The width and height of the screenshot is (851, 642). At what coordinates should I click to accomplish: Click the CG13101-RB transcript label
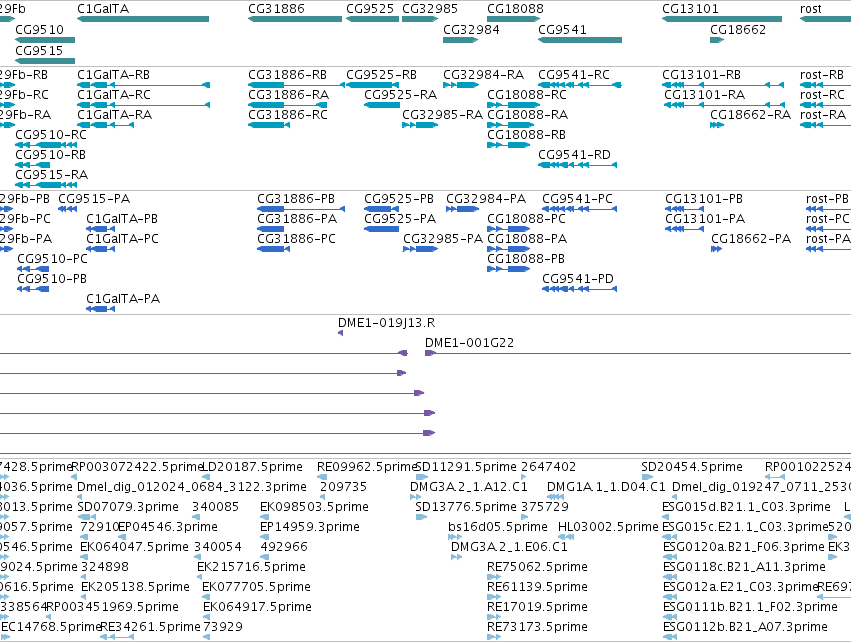pos(702,74)
